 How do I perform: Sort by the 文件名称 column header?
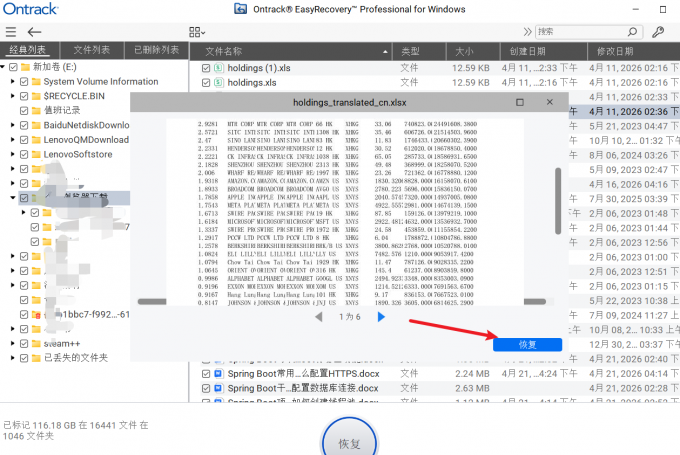291,51
